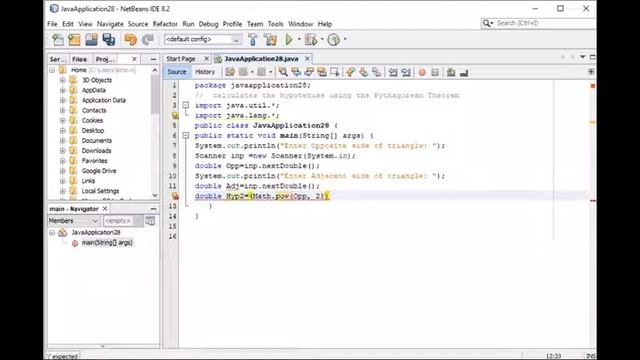Click Start Macro Recording red icon
640x360 pixels.
point(422,72)
